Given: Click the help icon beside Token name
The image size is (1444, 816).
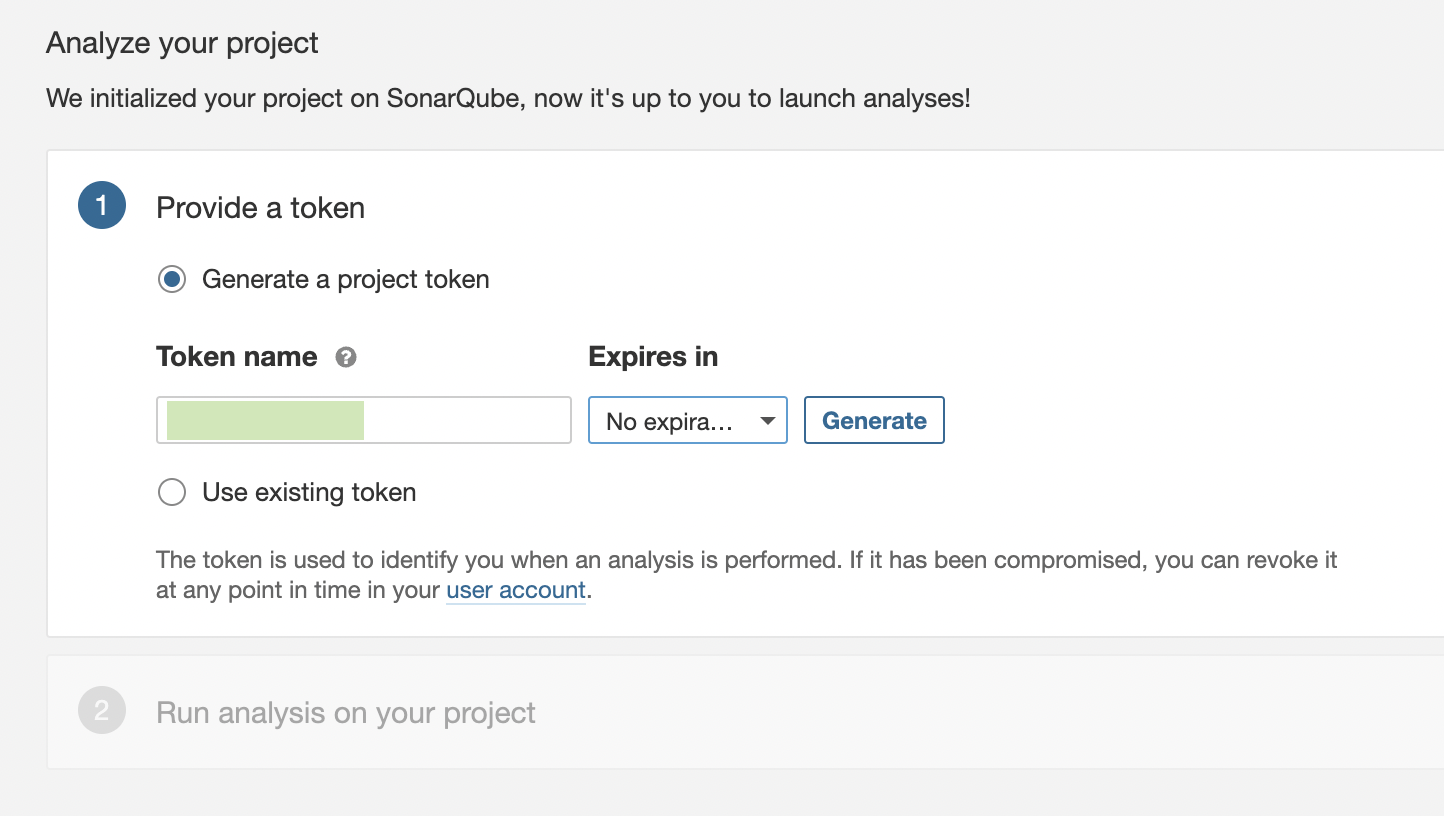Looking at the screenshot, I should [346, 357].
